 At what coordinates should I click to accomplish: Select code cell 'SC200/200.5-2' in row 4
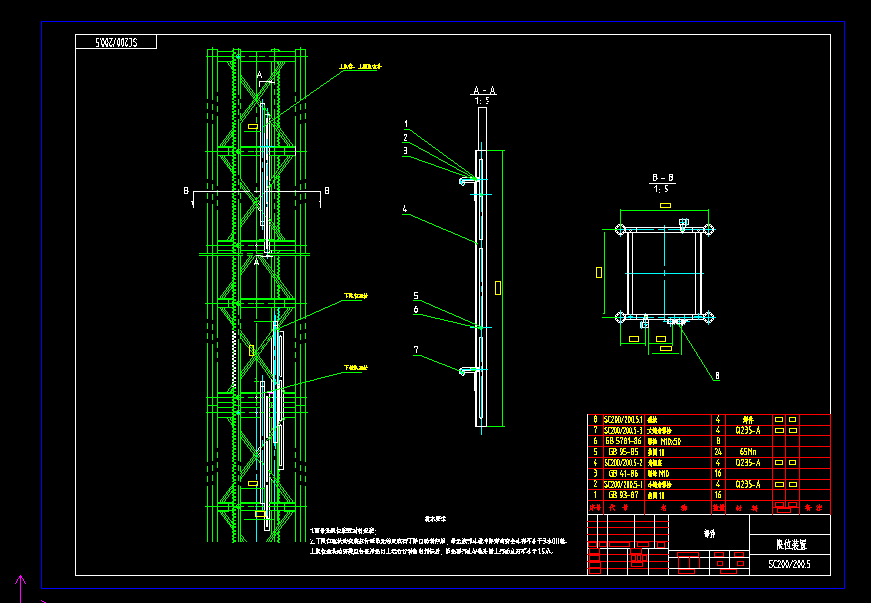click(x=623, y=463)
